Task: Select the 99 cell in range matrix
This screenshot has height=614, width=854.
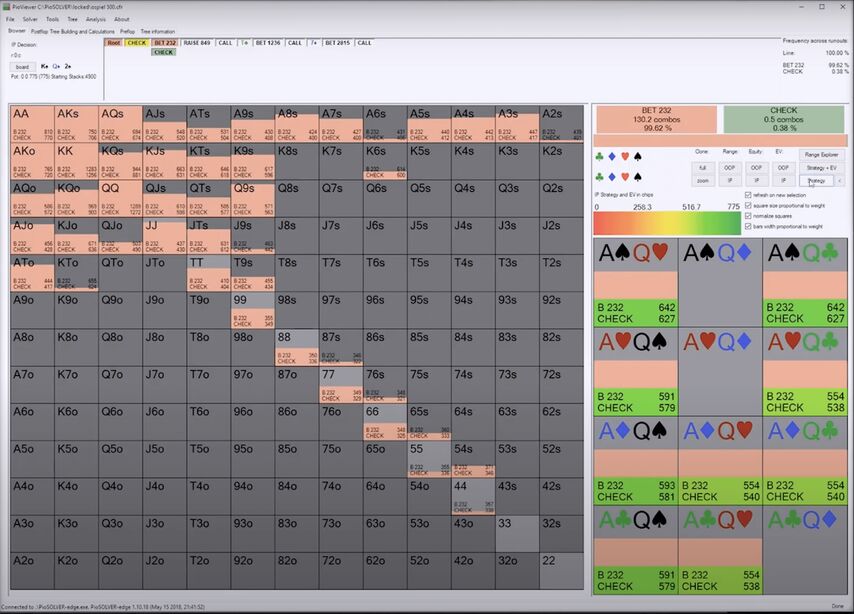Action: point(253,310)
